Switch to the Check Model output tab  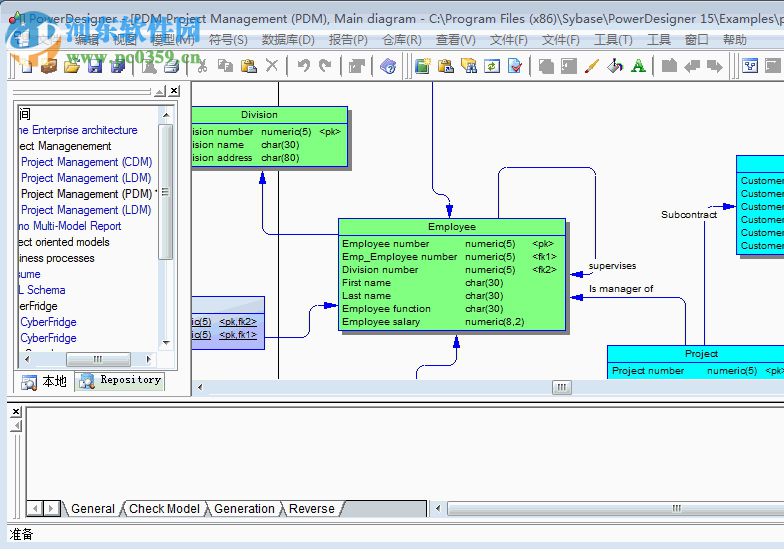164,509
